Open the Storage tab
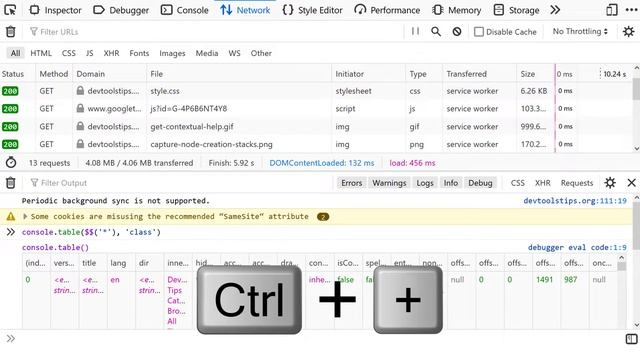This screenshot has width=640, height=360. tap(516, 10)
